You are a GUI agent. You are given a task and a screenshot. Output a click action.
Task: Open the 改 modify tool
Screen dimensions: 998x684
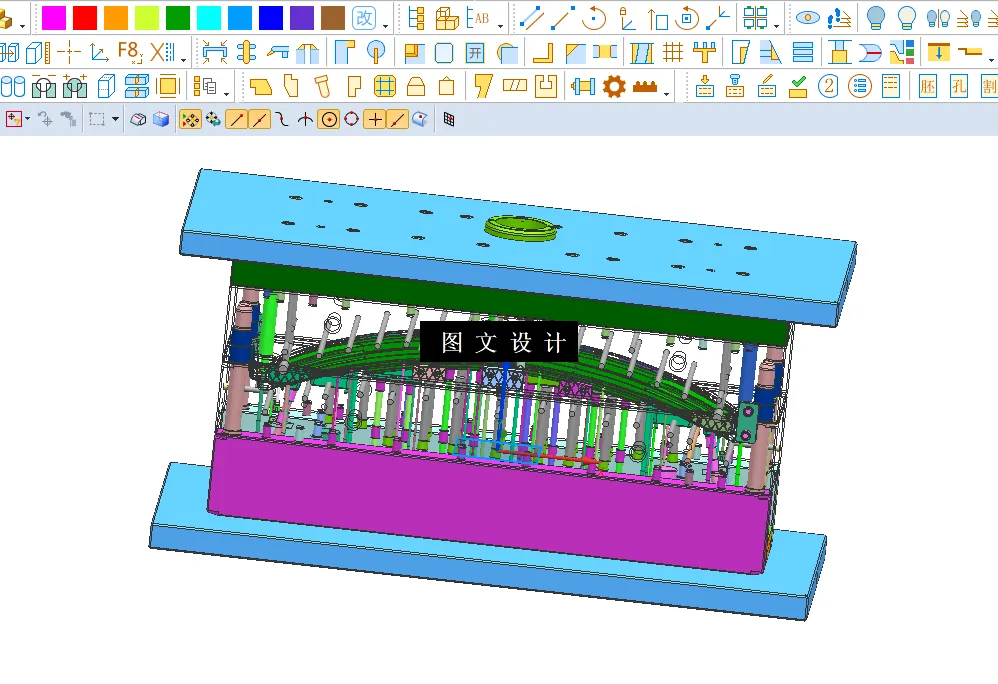[x=362, y=17]
